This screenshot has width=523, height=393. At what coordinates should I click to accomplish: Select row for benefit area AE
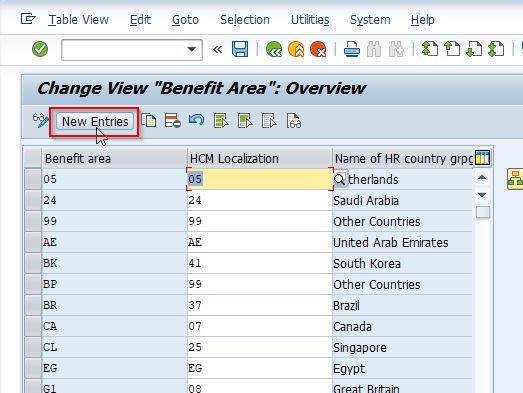click(33, 242)
